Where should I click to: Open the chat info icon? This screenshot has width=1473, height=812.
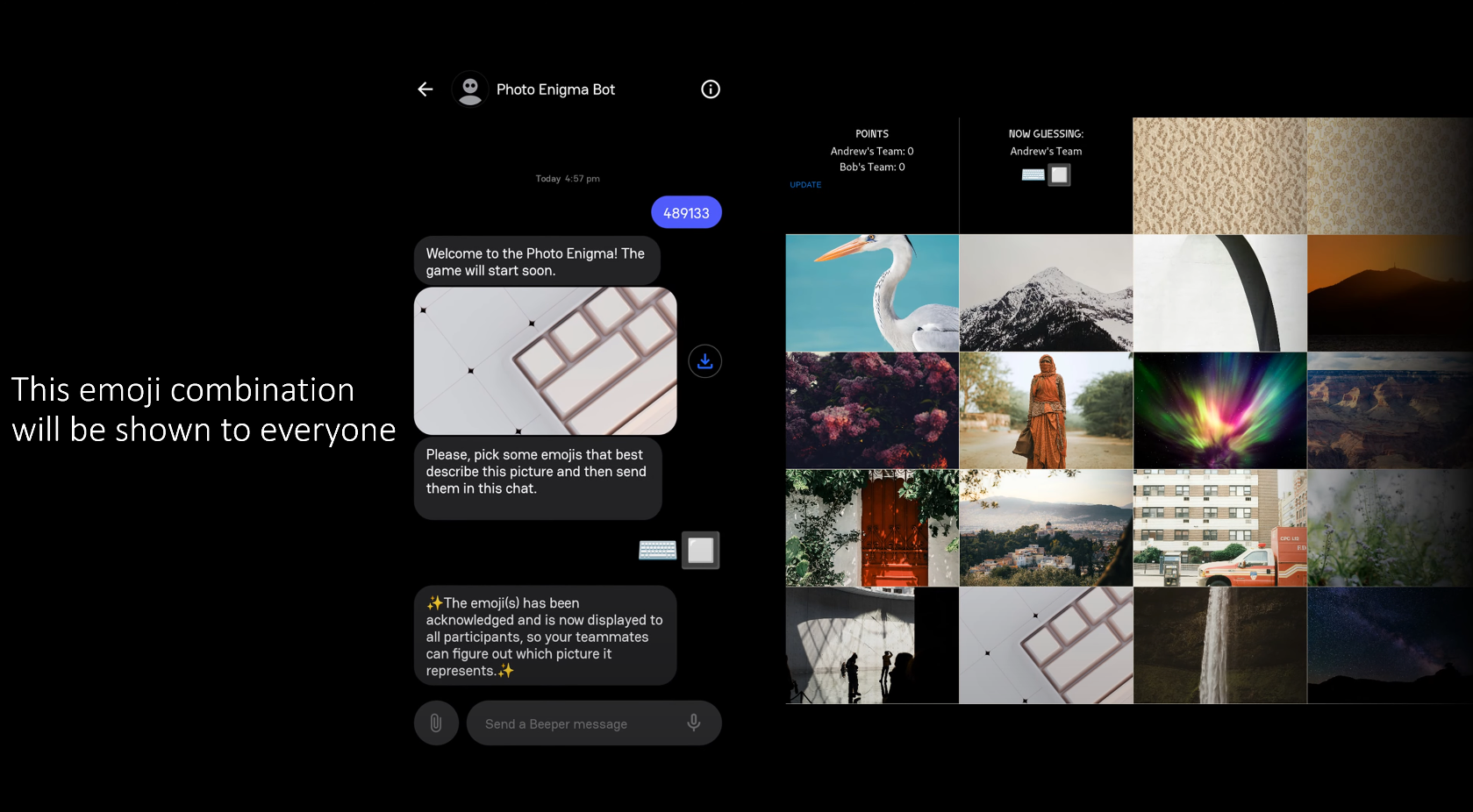click(x=710, y=89)
